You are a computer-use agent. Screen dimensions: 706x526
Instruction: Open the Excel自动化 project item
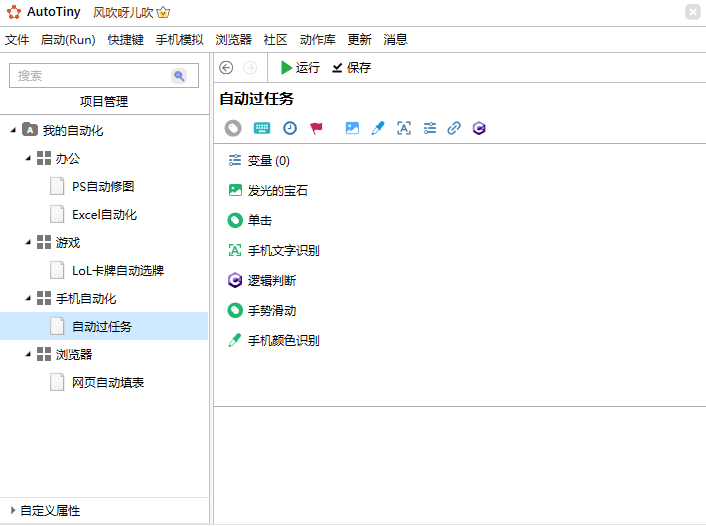point(104,214)
